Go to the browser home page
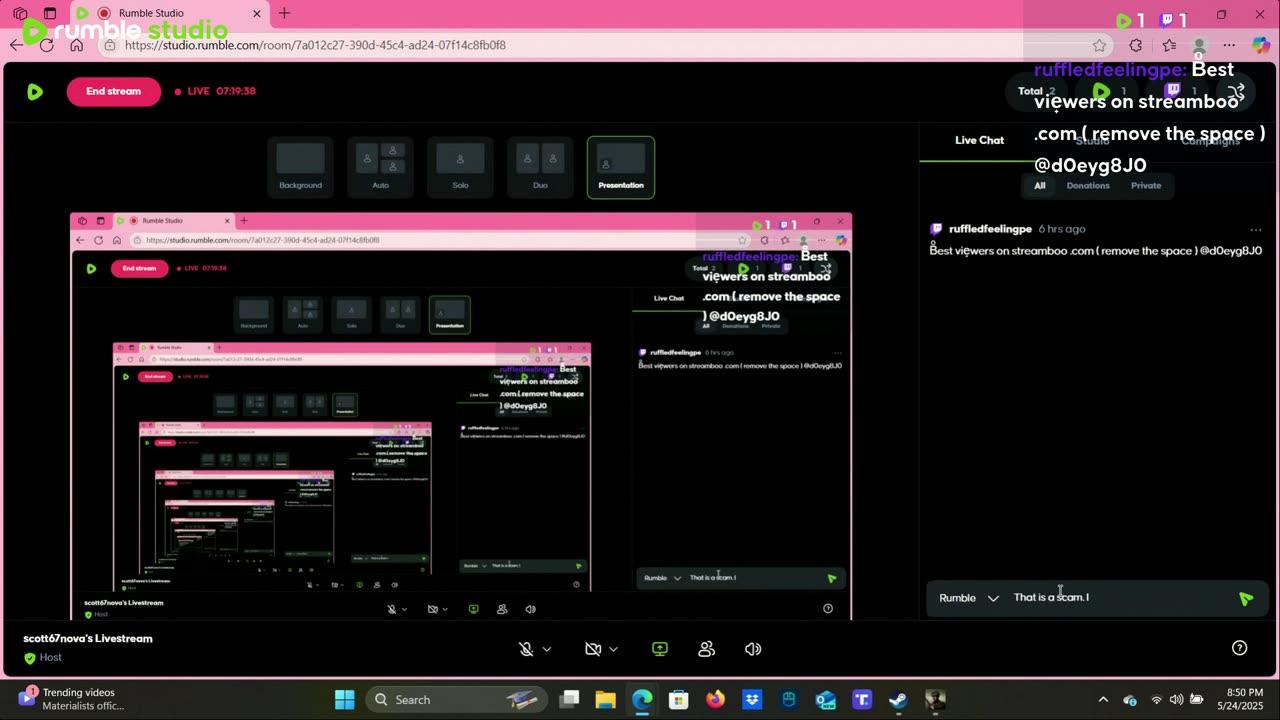This screenshot has width=1280, height=720. click(x=76, y=45)
